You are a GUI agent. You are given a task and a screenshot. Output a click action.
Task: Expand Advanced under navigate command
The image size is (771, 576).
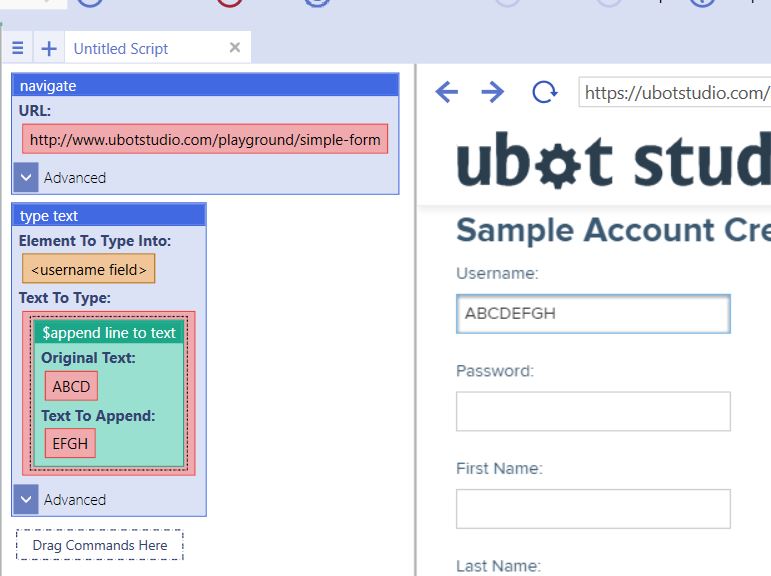pos(26,177)
